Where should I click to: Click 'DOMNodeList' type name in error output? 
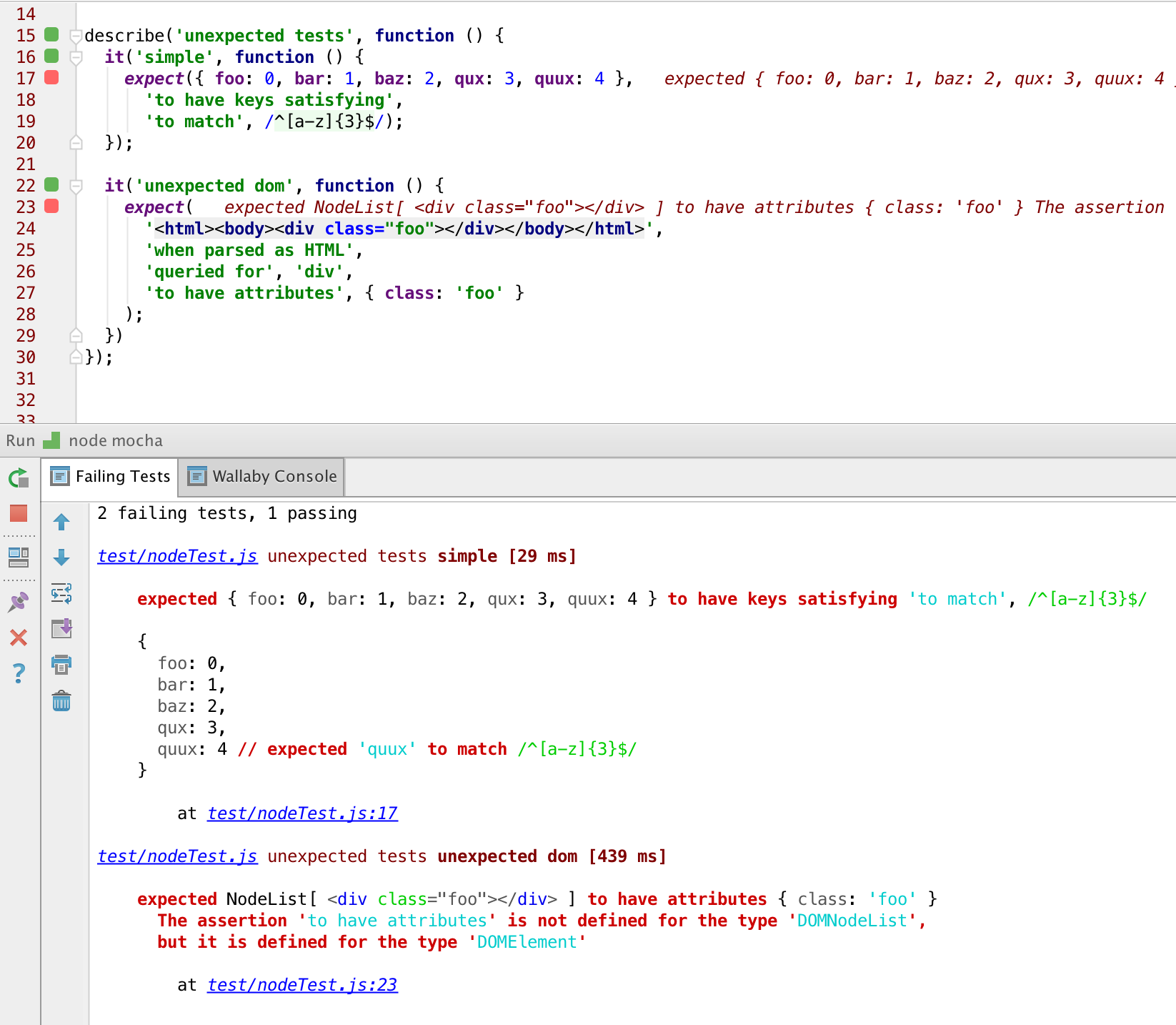pyautogui.click(x=852, y=921)
